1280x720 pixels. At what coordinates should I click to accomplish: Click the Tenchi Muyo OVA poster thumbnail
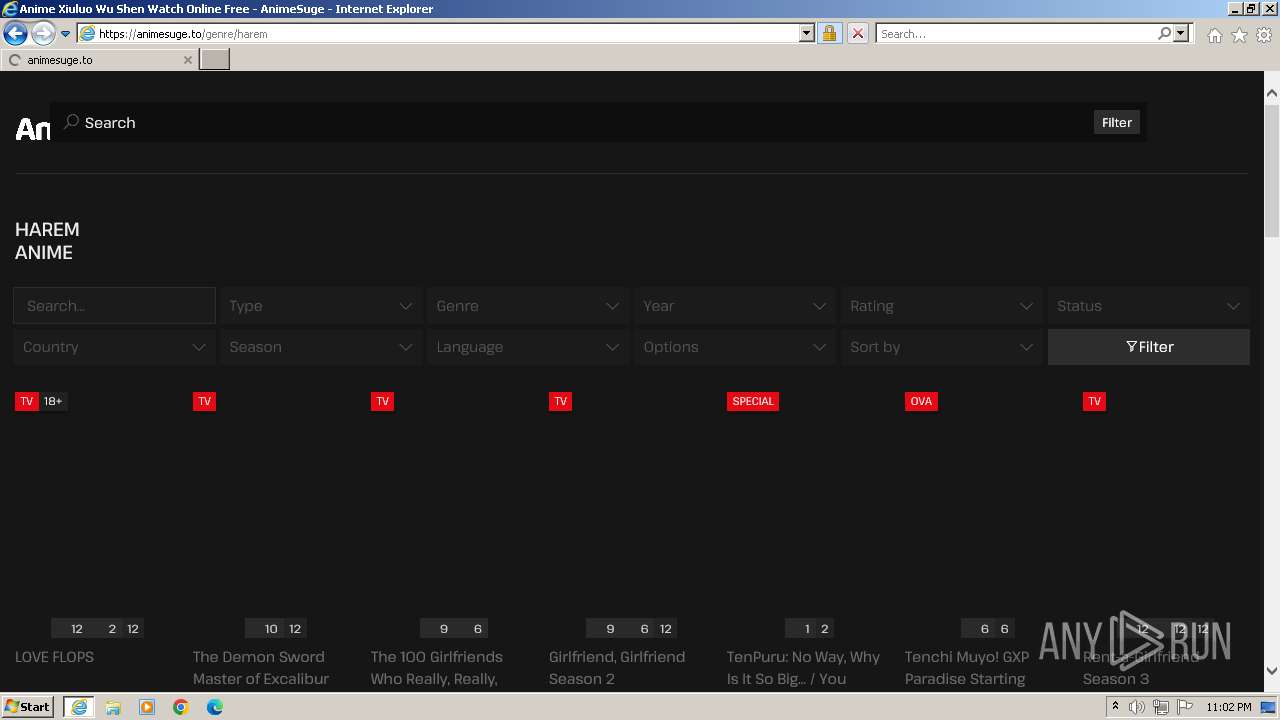coord(988,515)
